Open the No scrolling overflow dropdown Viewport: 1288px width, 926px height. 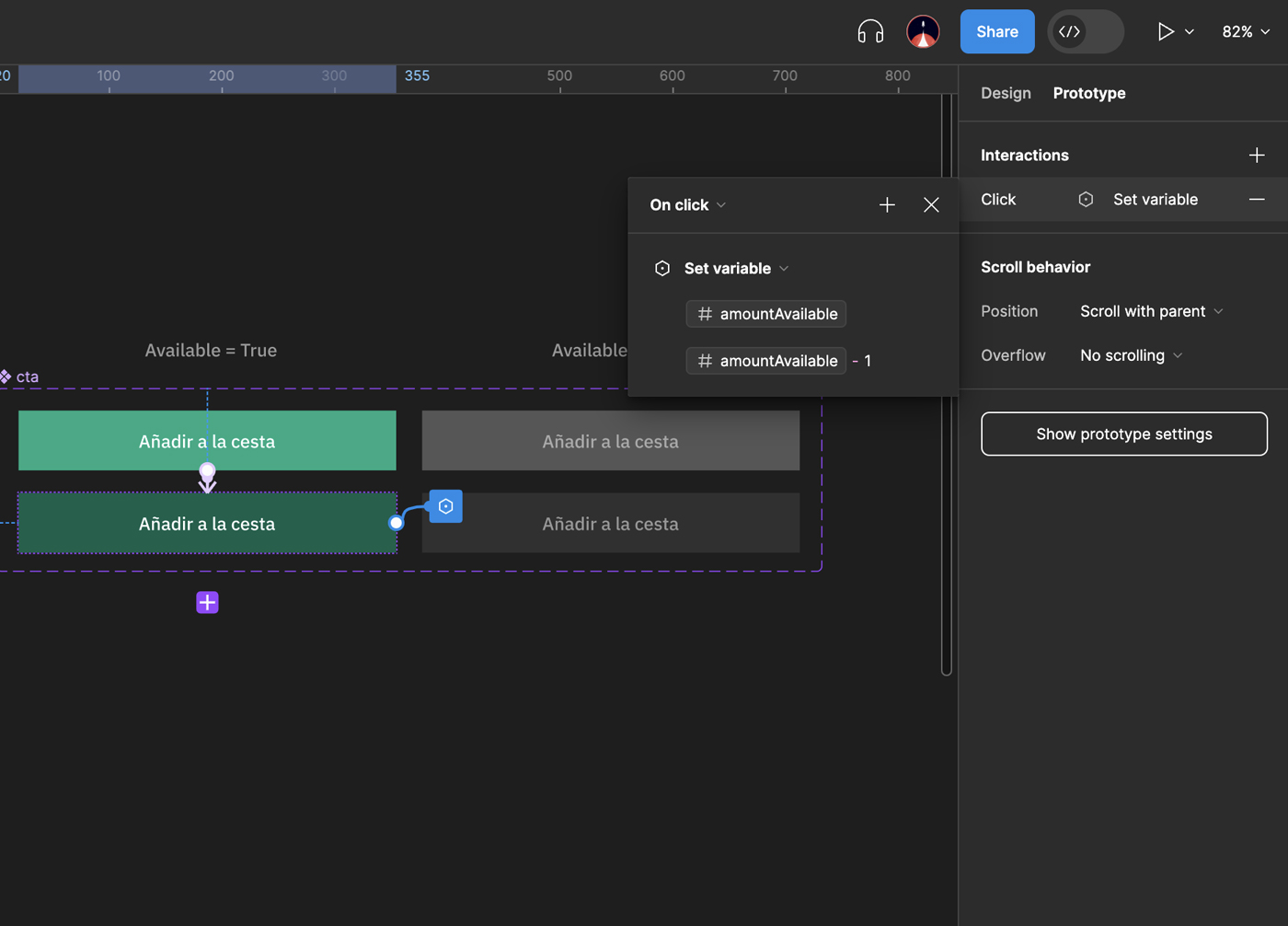point(1131,355)
